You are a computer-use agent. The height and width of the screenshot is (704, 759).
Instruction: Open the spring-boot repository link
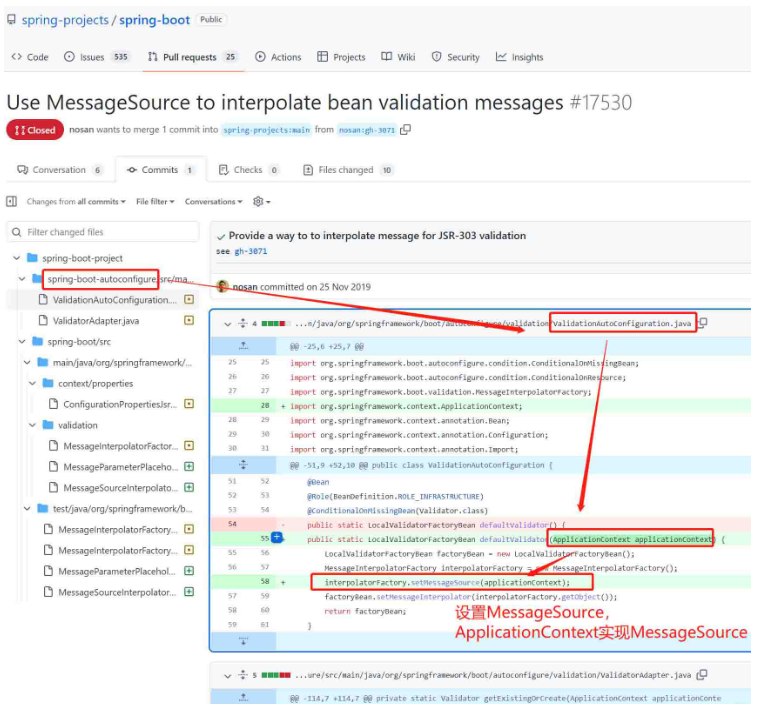[x=154, y=20]
